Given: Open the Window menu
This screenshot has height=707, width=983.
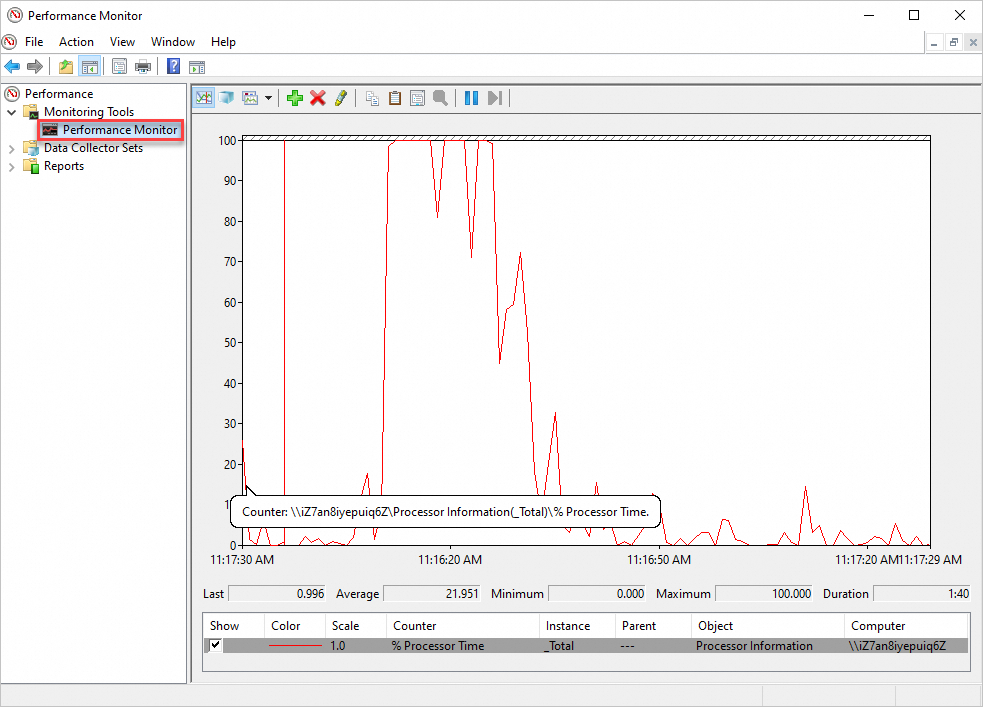Looking at the screenshot, I should pos(173,42).
